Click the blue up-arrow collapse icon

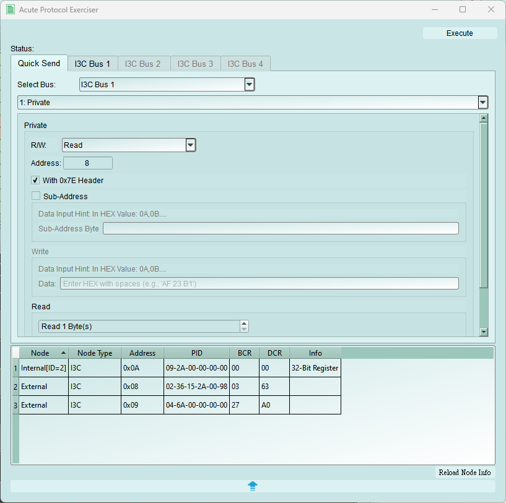(253, 486)
